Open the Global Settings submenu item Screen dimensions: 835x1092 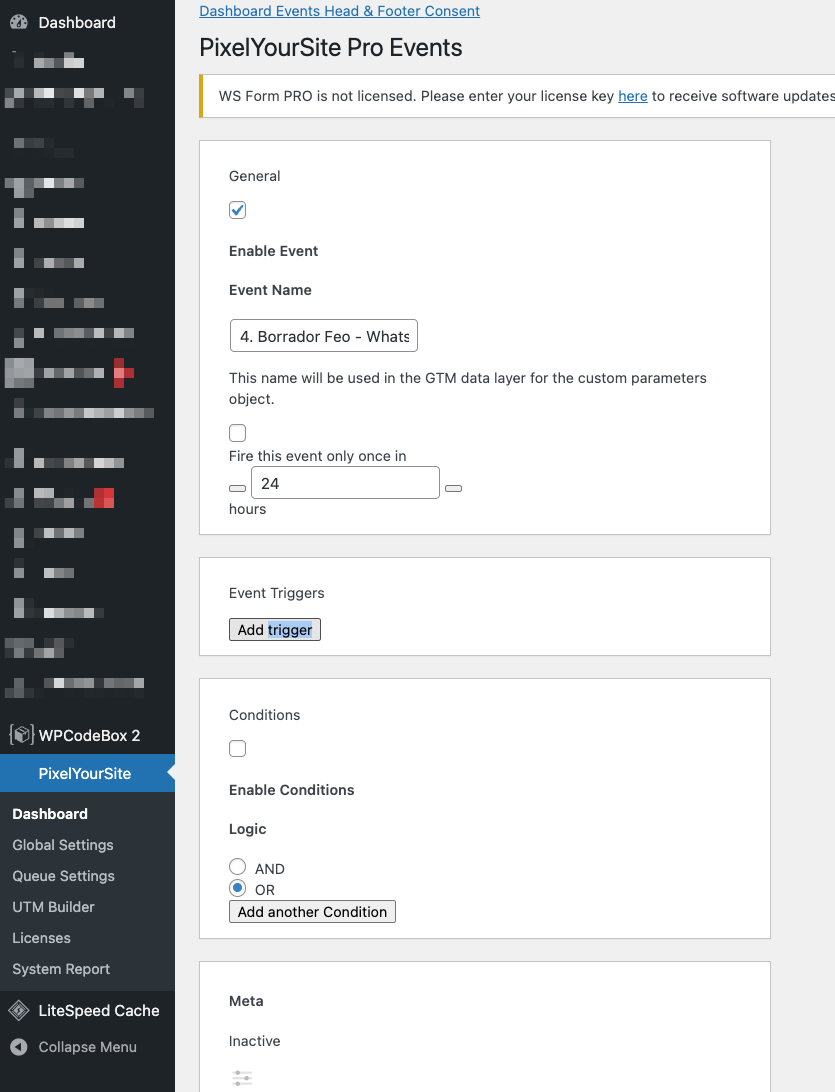(63, 845)
